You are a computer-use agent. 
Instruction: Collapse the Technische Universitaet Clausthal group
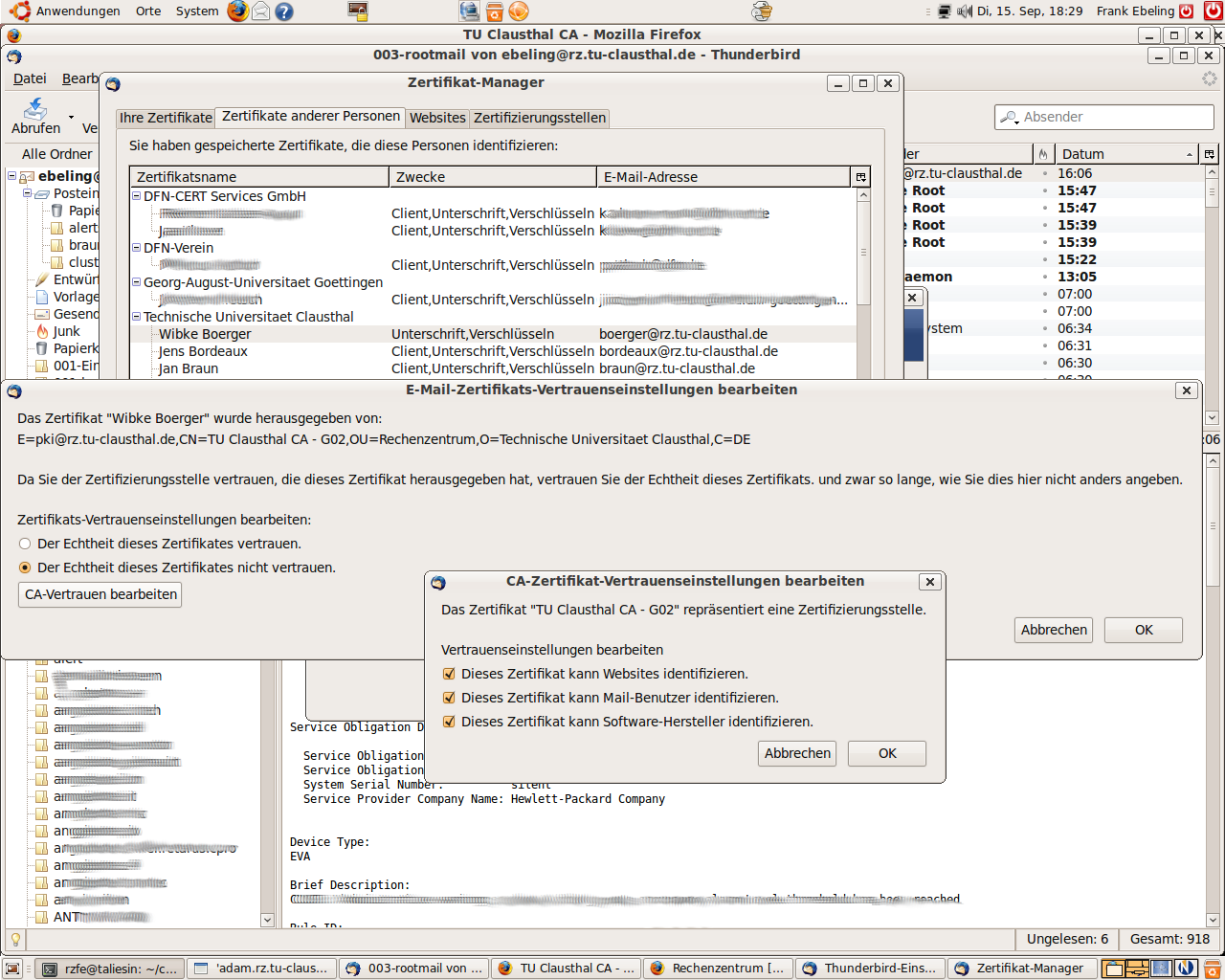pyautogui.click(x=136, y=317)
